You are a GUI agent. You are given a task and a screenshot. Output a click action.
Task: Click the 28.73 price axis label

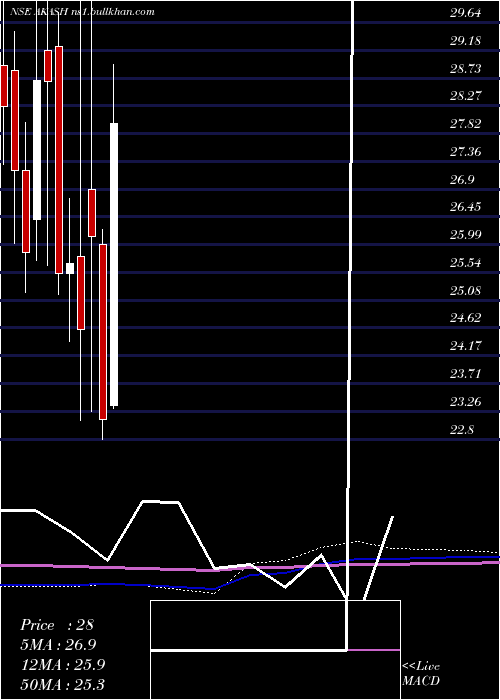point(466,68)
